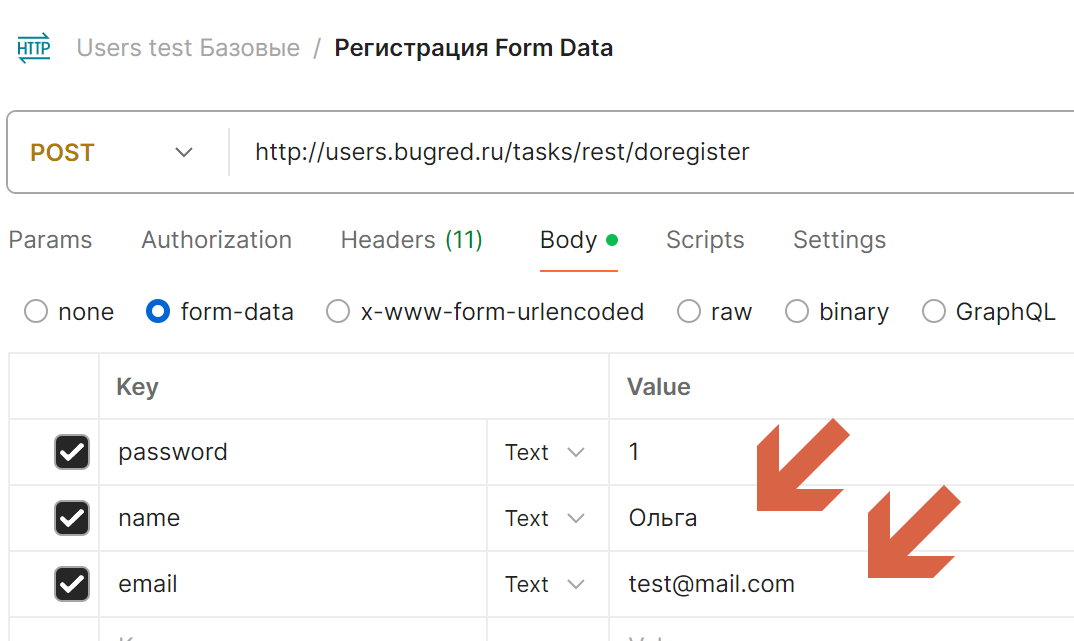The image size is (1074, 641).
Task: Toggle the email row checkbox
Action: pos(72,584)
